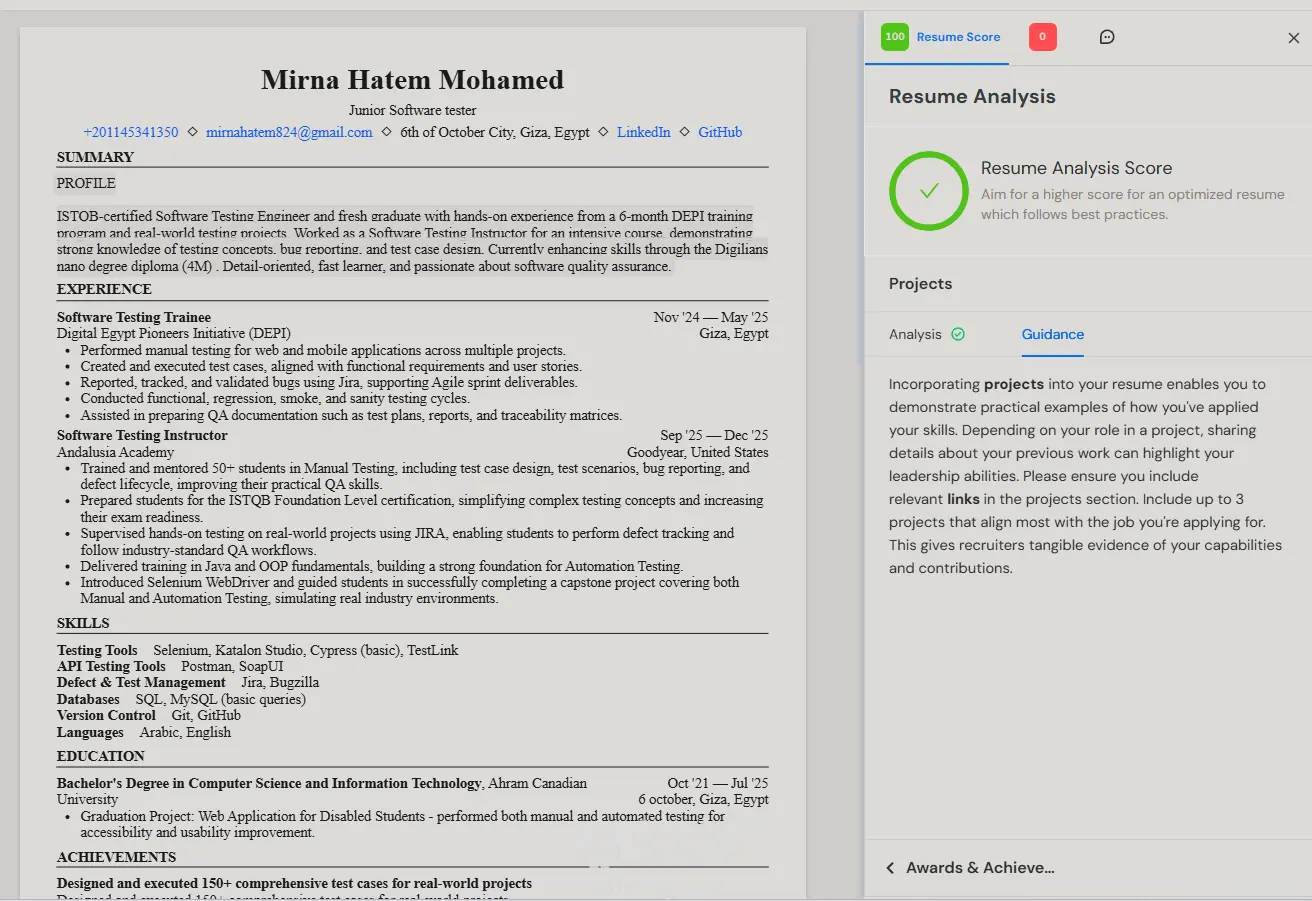The height and width of the screenshot is (901, 1312).
Task: Click the Resume Analysis panel title
Action: tap(972, 96)
